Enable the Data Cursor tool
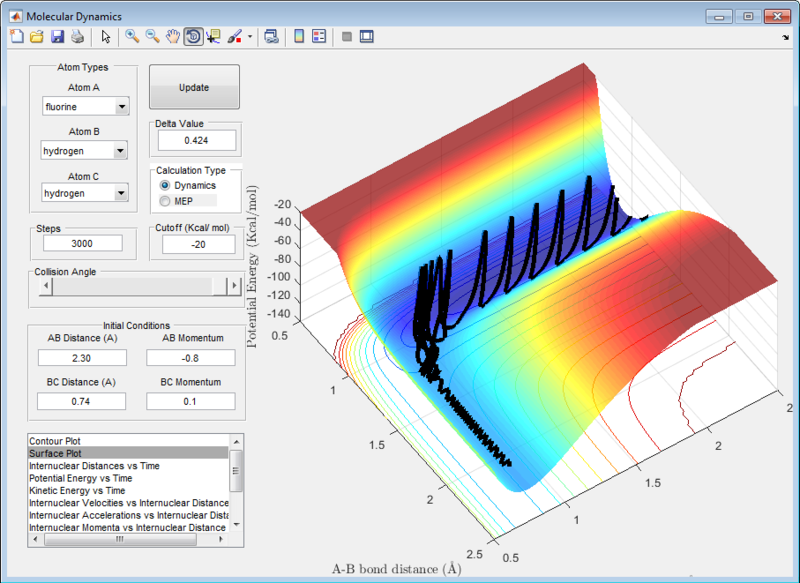 click(213, 37)
